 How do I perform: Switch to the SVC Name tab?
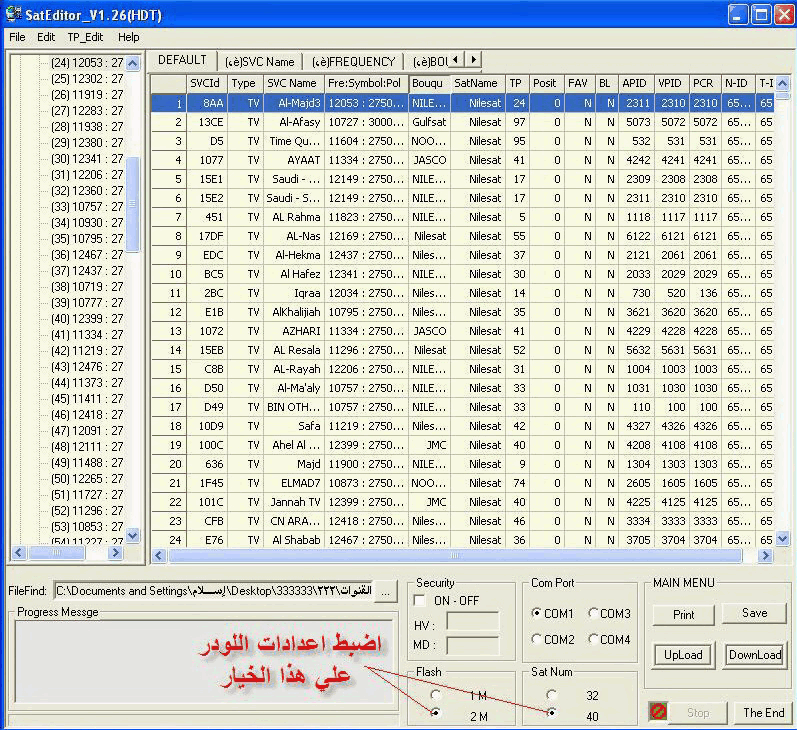(x=259, y=62)
